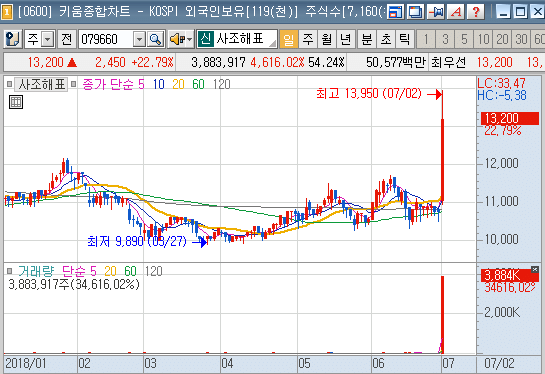The width and height of the screenshot is (545, 374).
Task: Click the screen layout icon in title bar
Action: click(395, 12)
